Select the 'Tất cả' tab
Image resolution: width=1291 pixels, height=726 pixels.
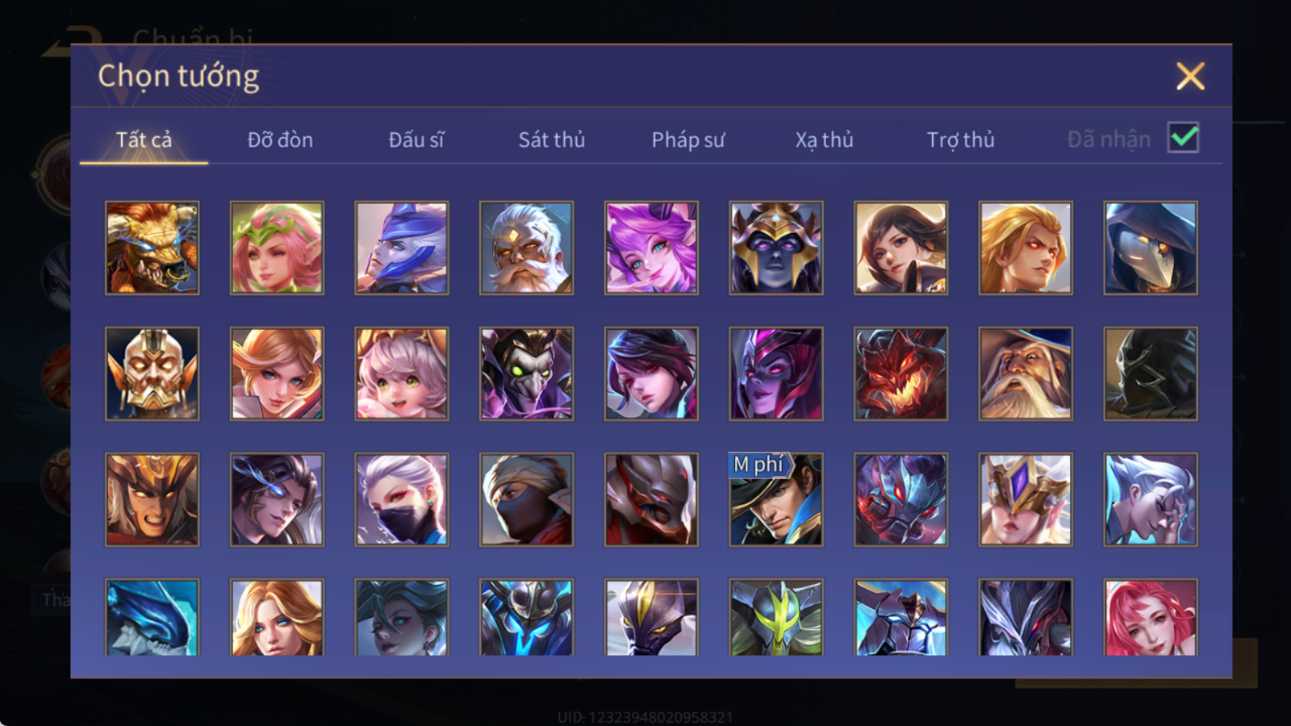(x=144, y=140)
